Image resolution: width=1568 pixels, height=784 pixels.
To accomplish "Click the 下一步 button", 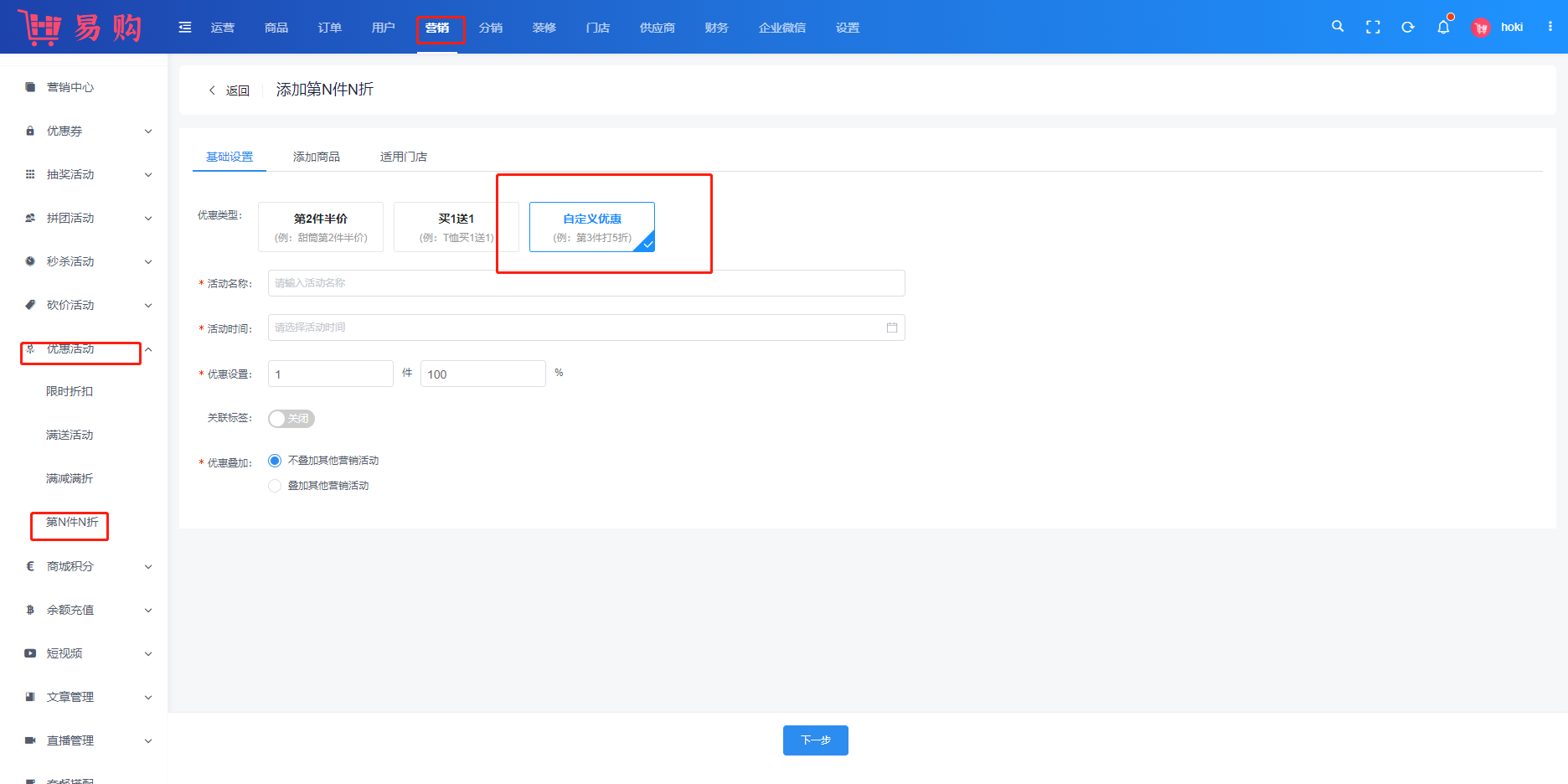I will (x=815, y=740).
